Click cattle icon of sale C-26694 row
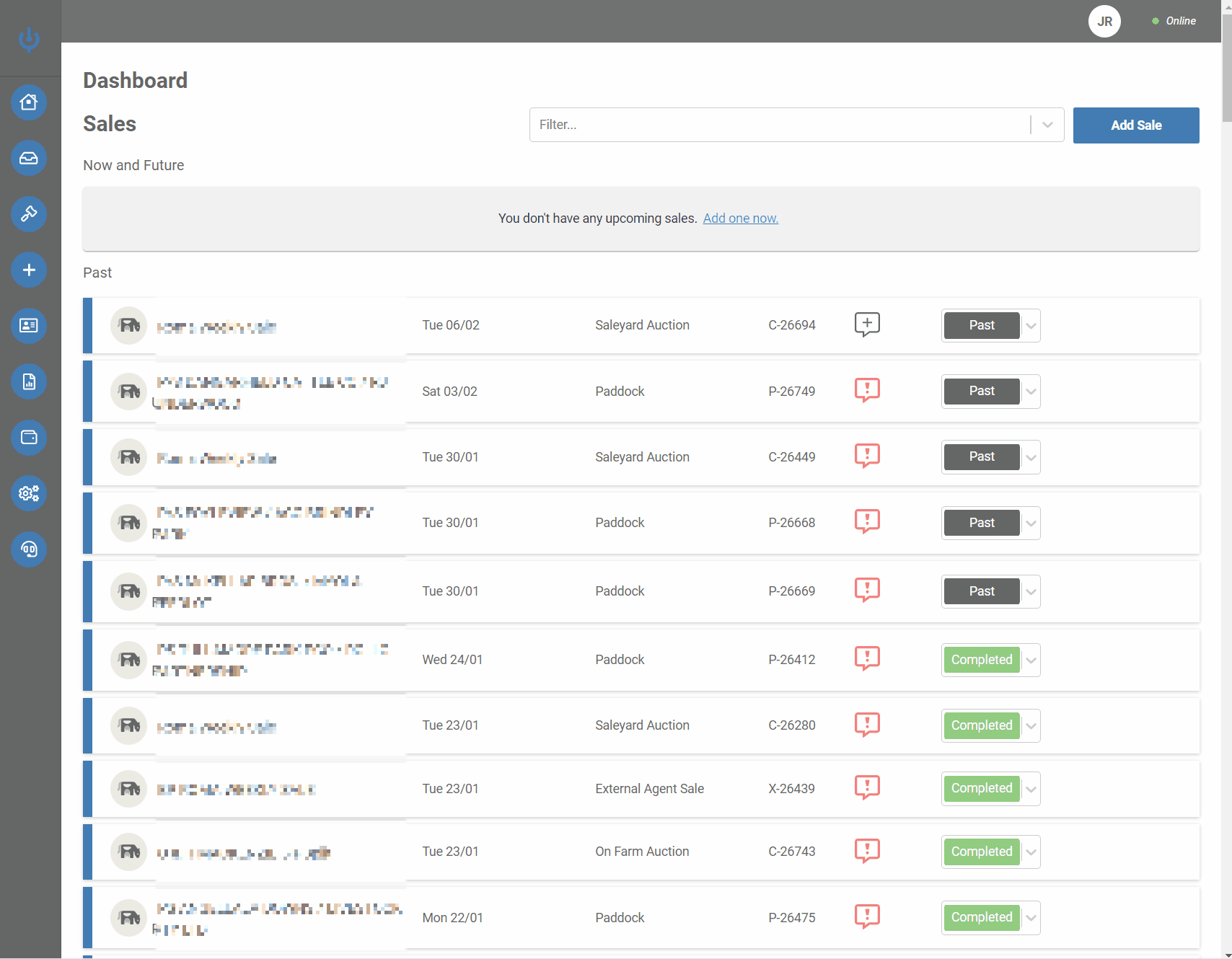The height and width of the screenshot is (959, 1232). click(129, 326)
